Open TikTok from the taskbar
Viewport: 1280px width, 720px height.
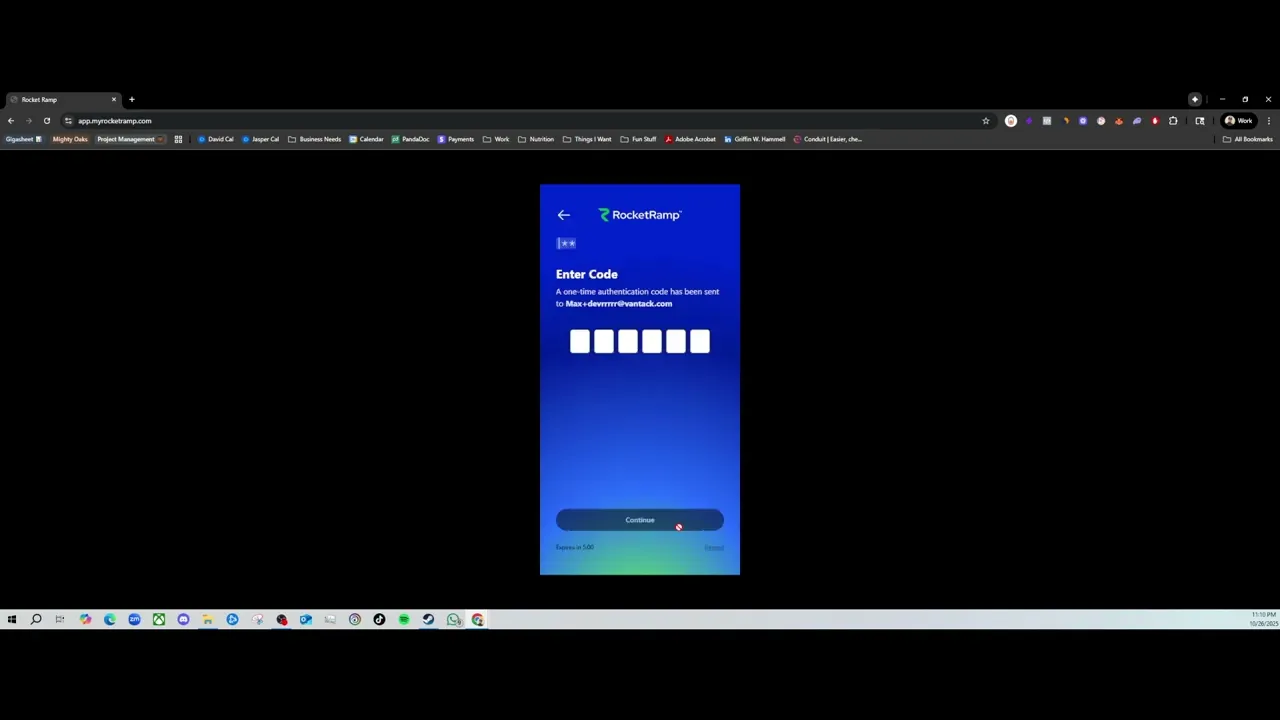click(379, 620)
